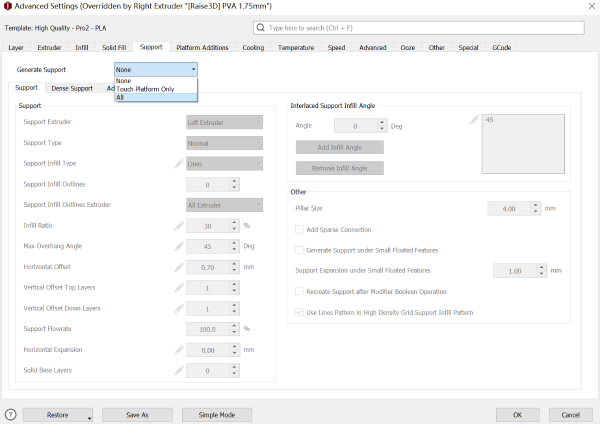This screenshot has width=600, height=424.
Task: Click pencil icon for Horizontal Offset
Action: 179,267
